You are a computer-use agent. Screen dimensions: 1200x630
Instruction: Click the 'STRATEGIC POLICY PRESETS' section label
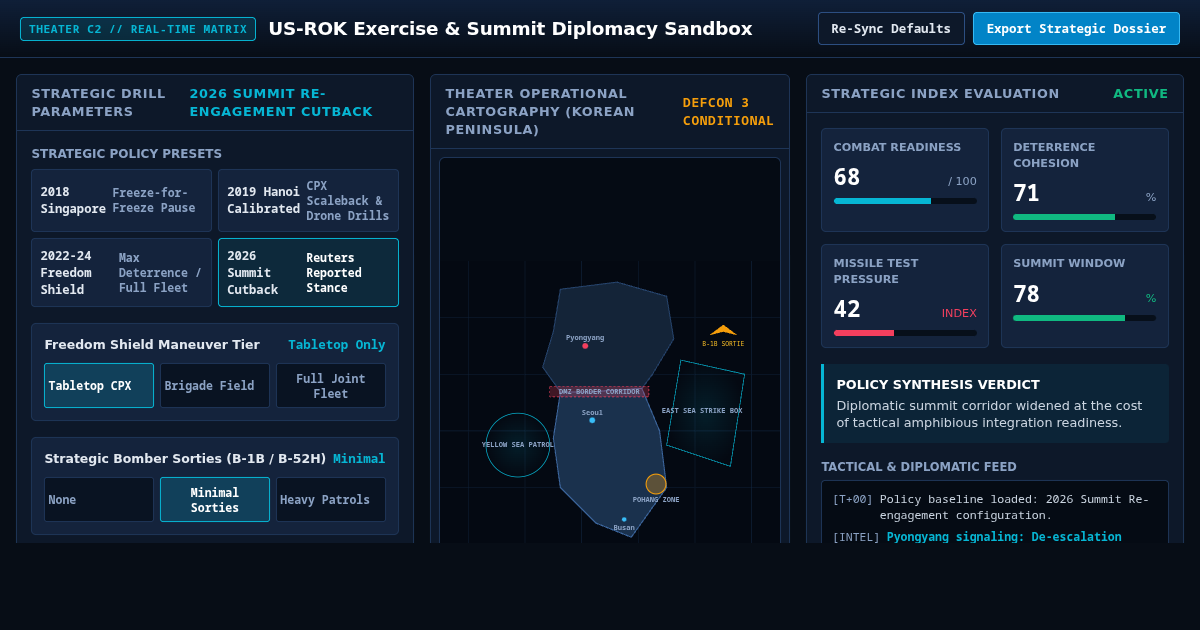[127, 154]
